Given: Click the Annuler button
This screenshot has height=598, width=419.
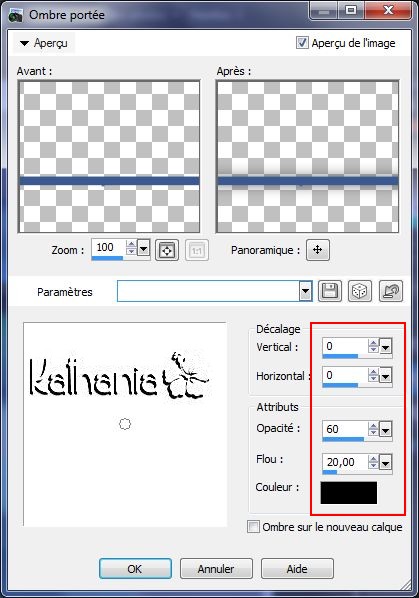Looking at the screenshot, I should pyautogui.click(x=216, y=569).
